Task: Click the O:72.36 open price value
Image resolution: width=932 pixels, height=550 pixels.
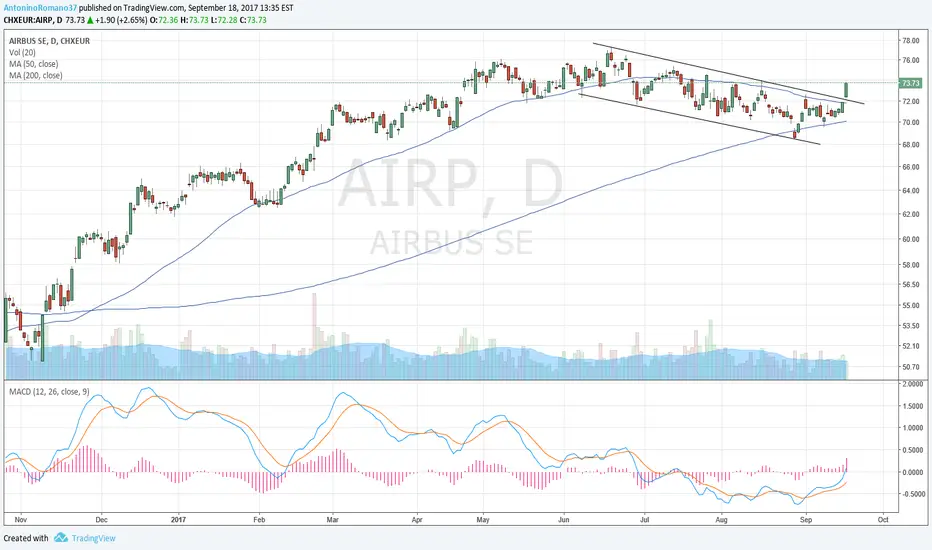Action: click(164, 20)
